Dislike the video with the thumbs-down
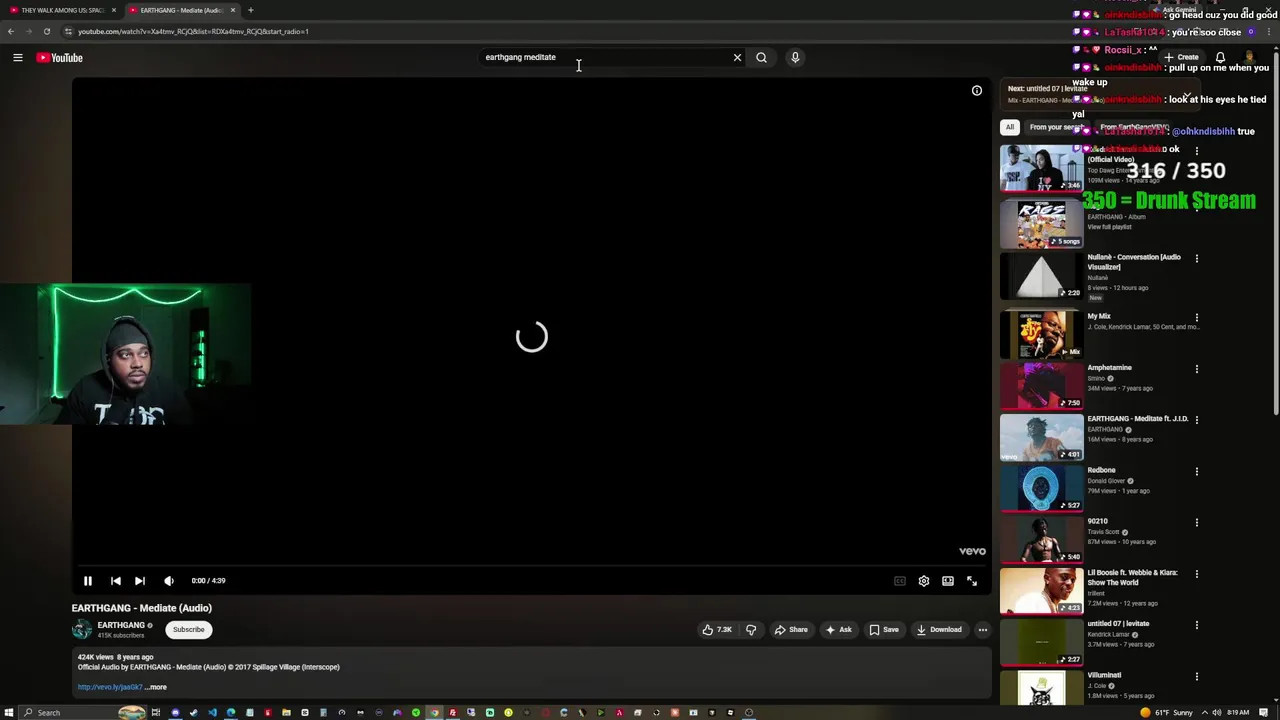The height and width of the screenshot is (720, 1280). pyautogui.click(x=751, y=629)
